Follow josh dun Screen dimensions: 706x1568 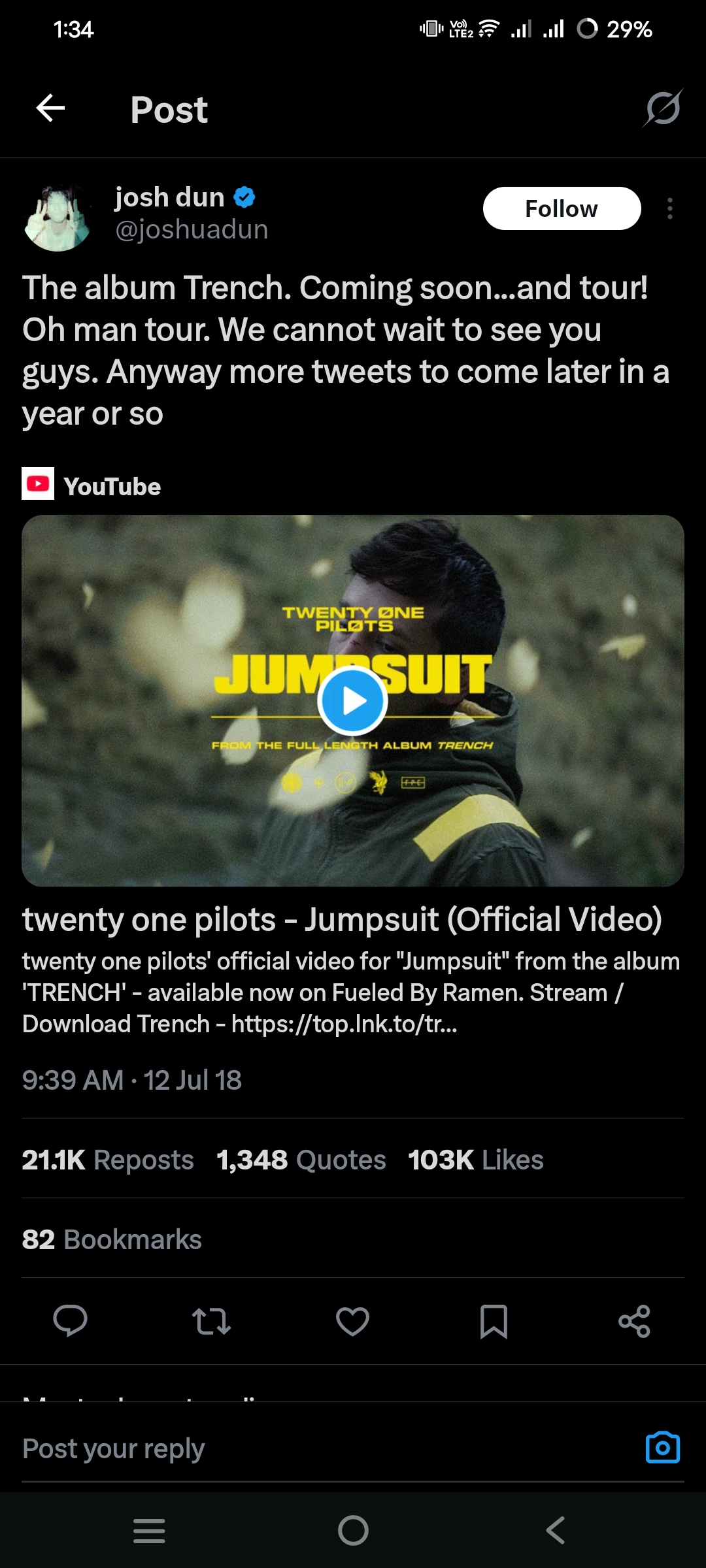click(562, 208)
